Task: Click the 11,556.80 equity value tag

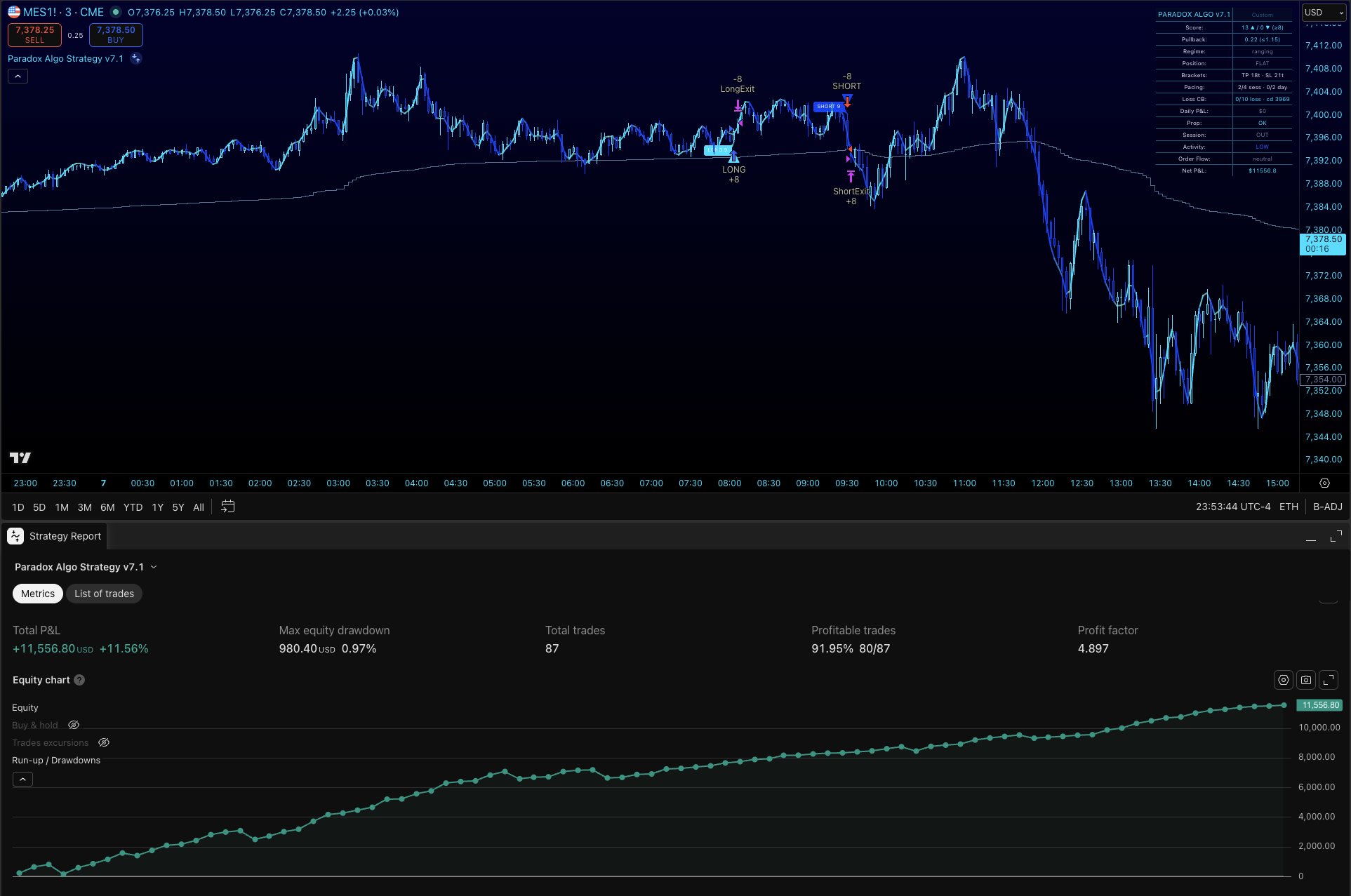Action: [1319, 705]
